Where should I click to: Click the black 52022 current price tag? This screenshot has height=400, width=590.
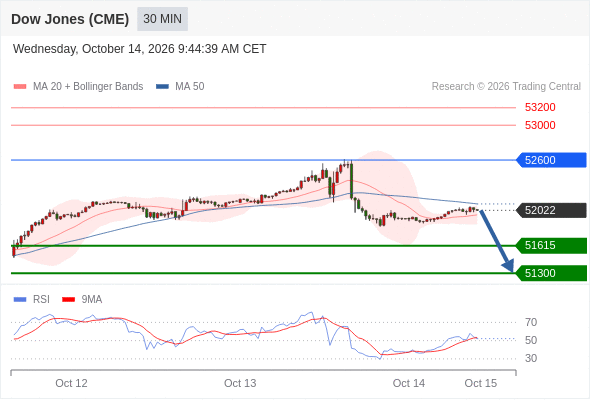[551, 210]
